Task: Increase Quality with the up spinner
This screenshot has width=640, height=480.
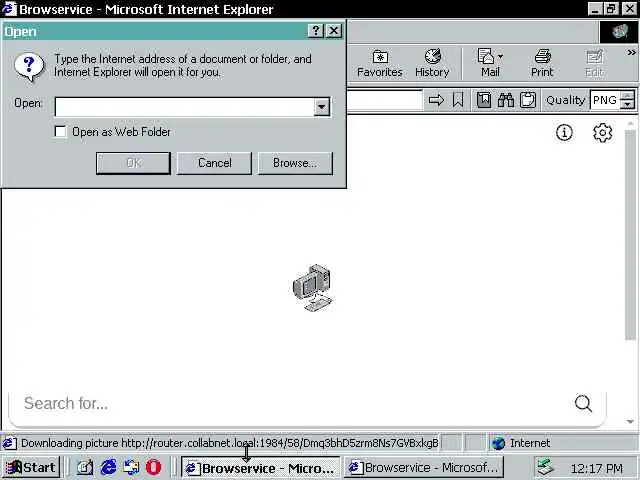Action: [627, 96]
